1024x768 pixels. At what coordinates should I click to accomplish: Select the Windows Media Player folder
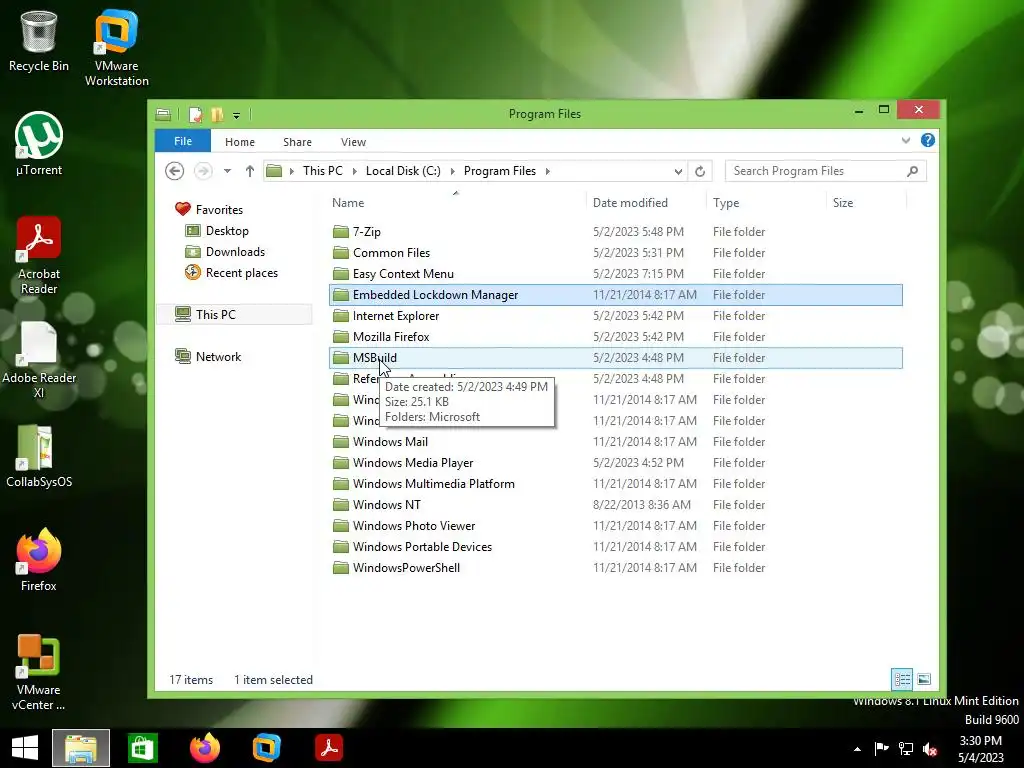(616, 462)
